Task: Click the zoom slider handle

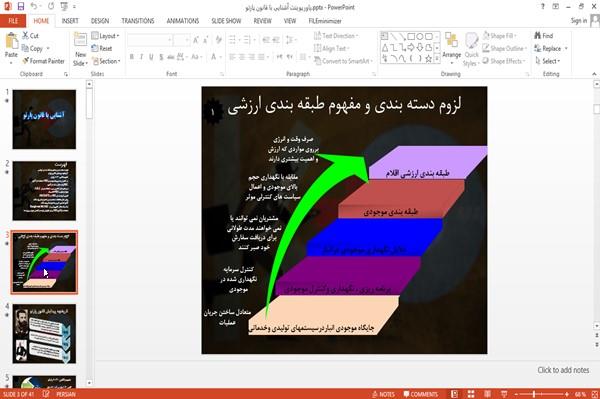Action: coord(534,394)
